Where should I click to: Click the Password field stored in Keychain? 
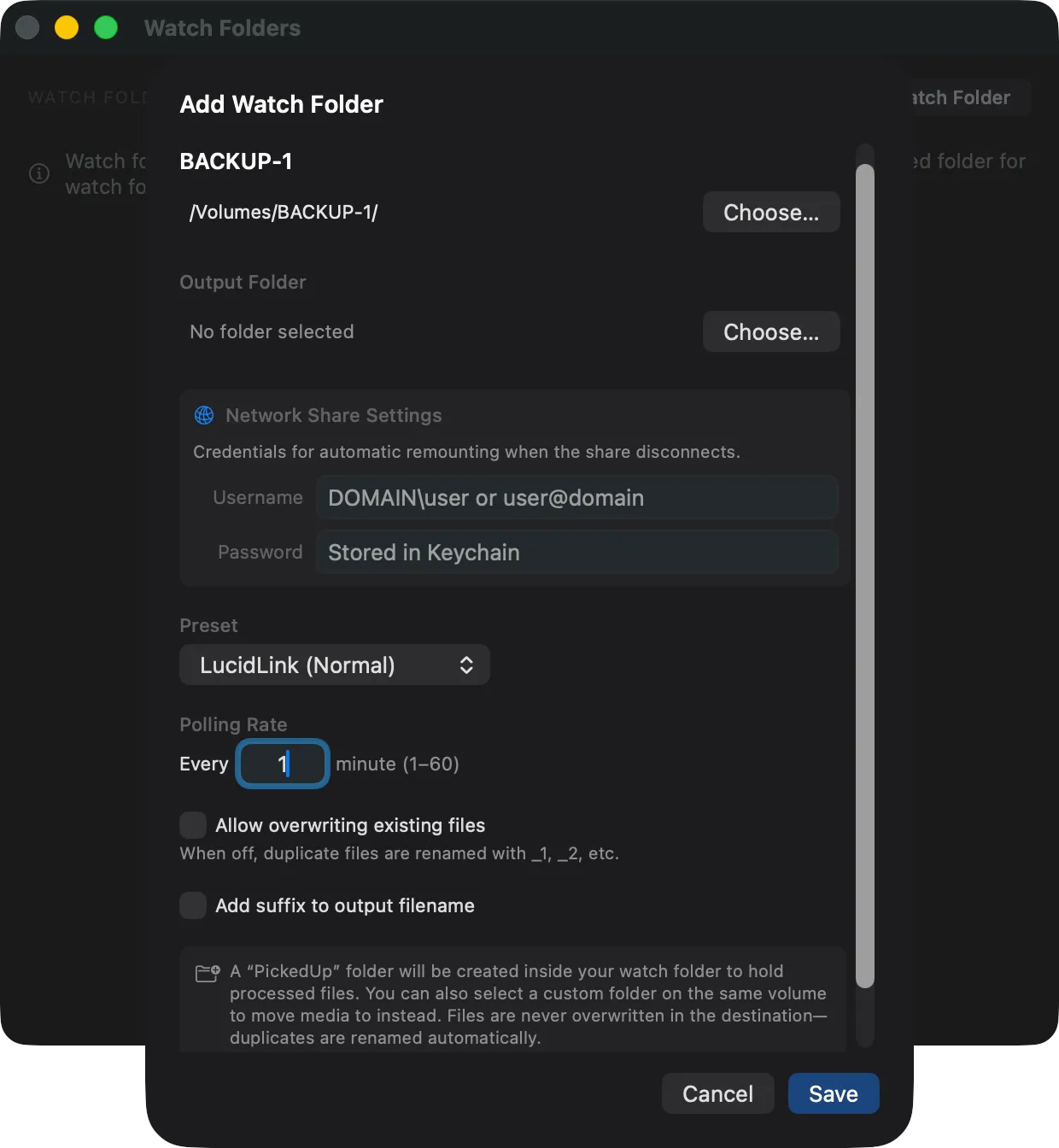[577, 552]
